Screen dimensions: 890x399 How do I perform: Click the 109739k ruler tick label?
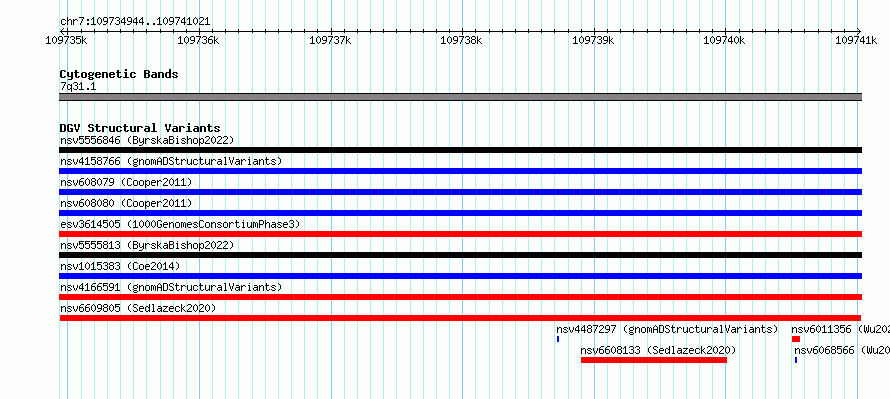pos(593,40)
